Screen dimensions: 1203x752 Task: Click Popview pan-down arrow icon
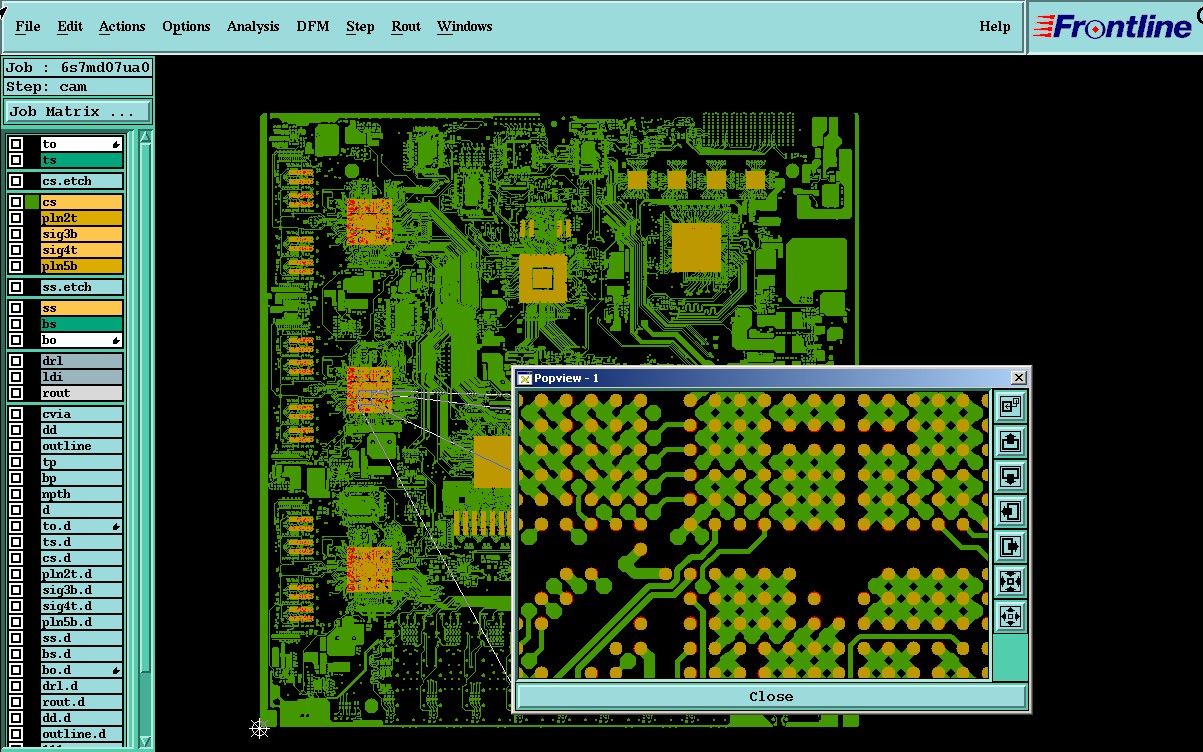[x=1010, y=475]
